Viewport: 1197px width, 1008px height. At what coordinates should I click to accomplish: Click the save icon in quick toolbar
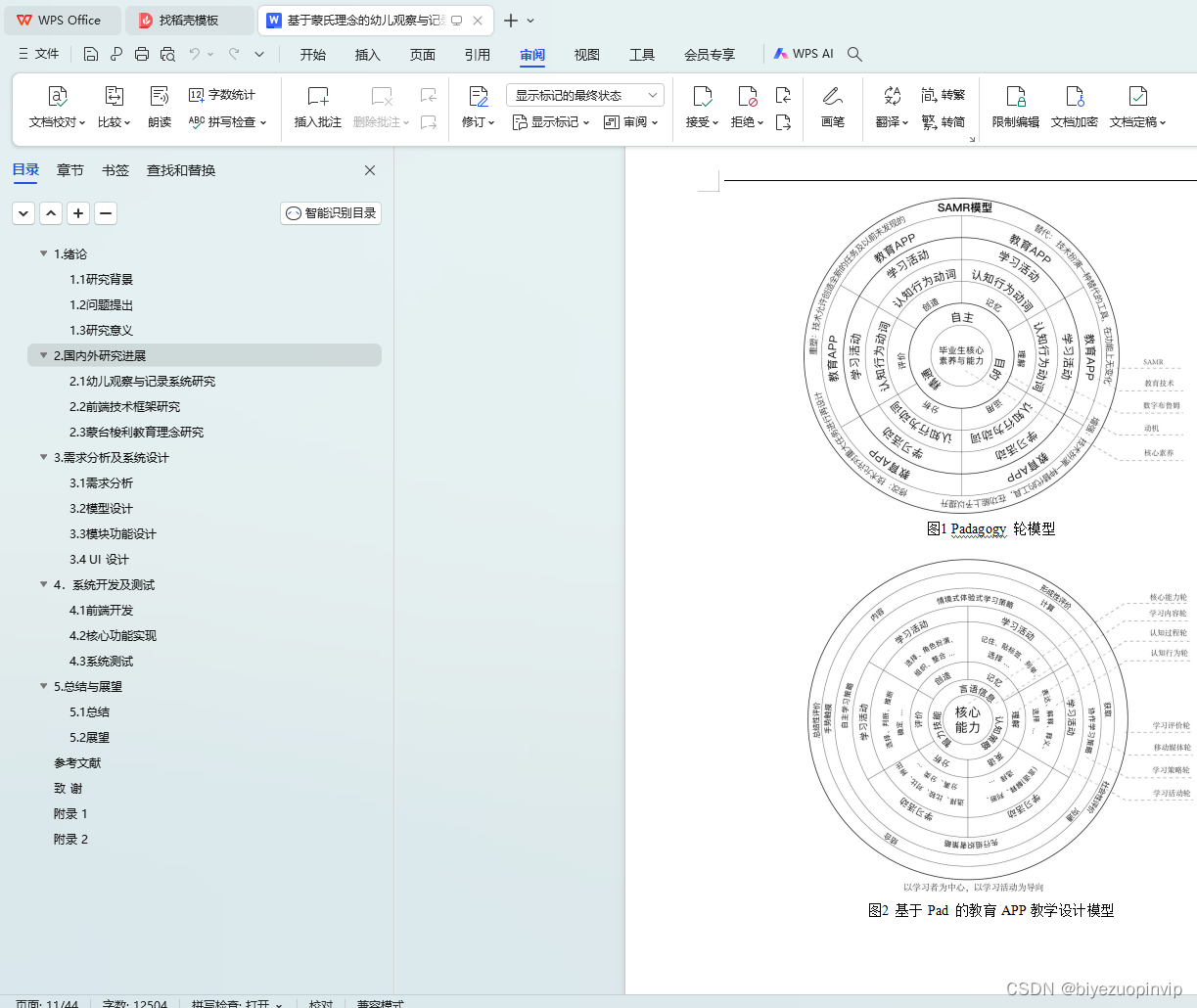pyautogui.click(x=91, y=54)
